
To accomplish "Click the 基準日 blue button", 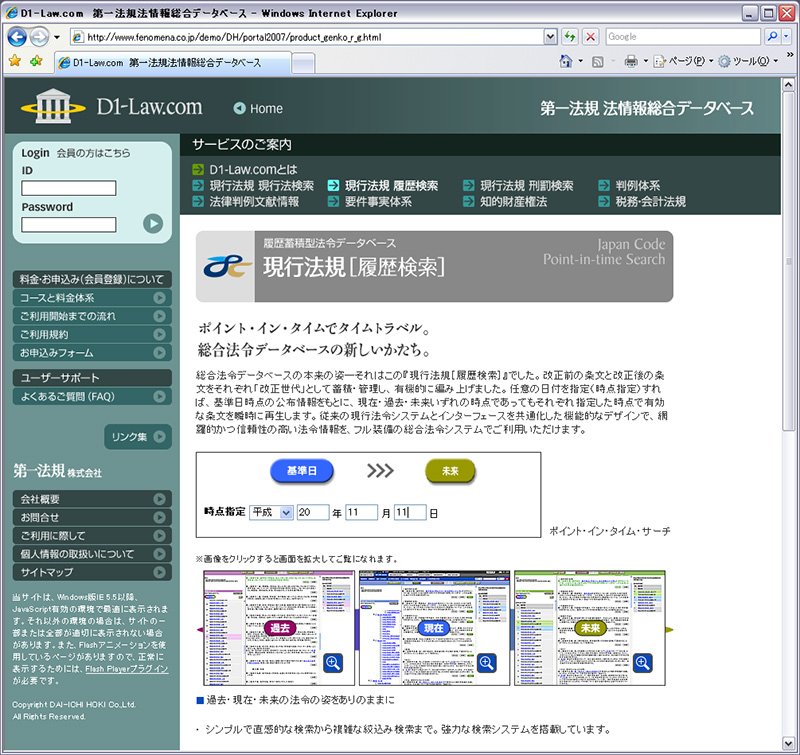I will (x=302, y=471).
